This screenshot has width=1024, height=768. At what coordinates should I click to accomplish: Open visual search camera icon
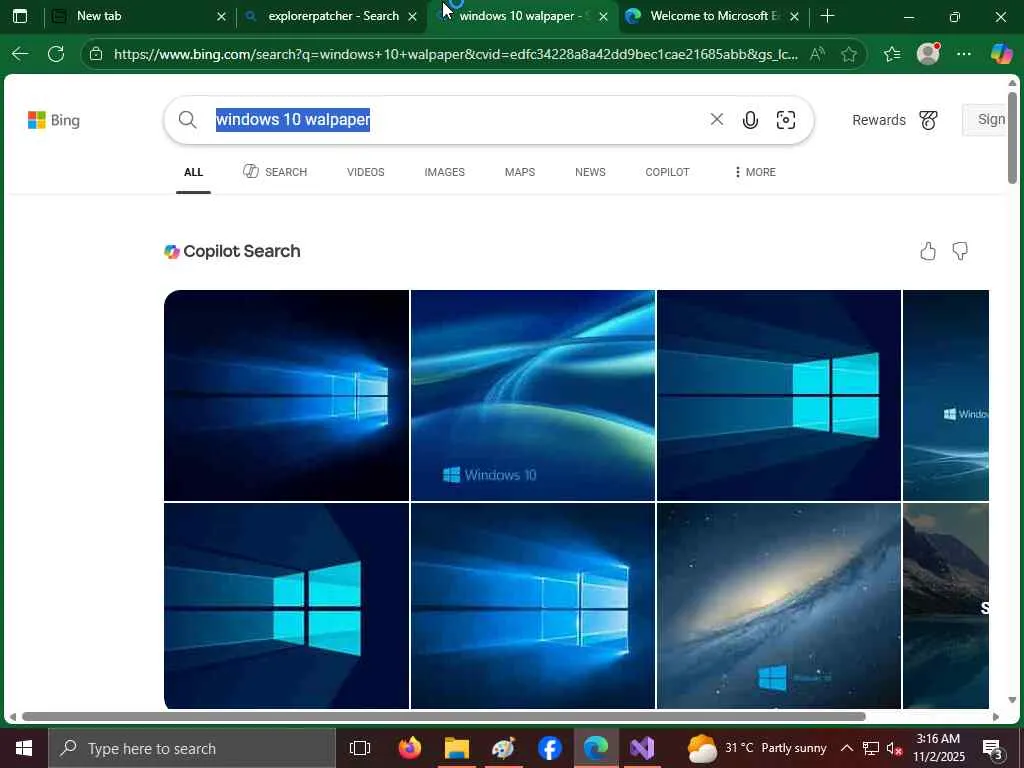(x=786, y=120)
